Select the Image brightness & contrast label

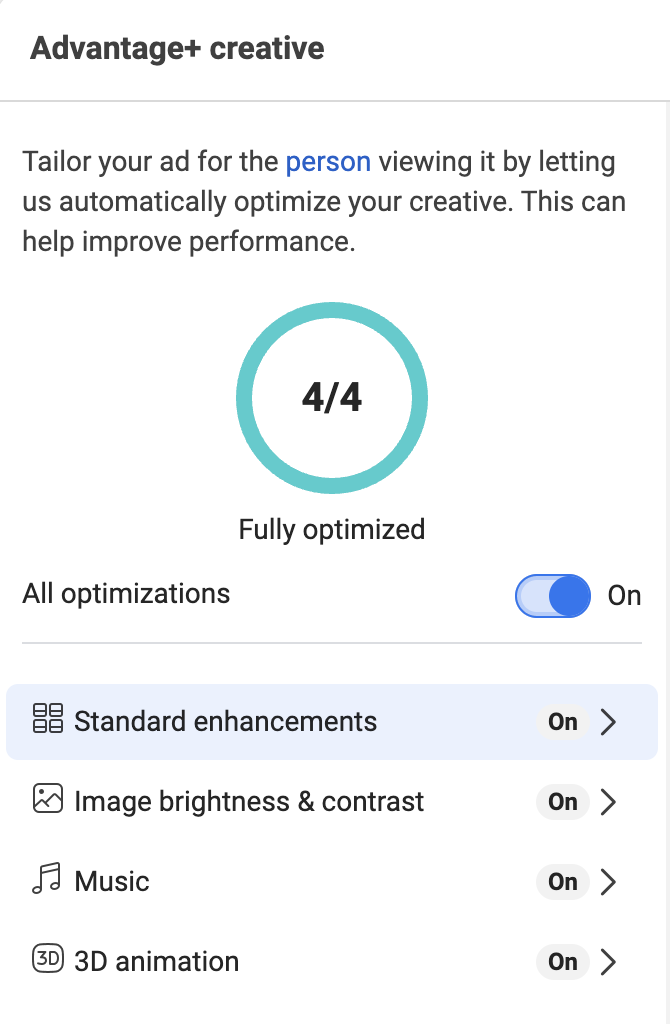coord(249,802)
